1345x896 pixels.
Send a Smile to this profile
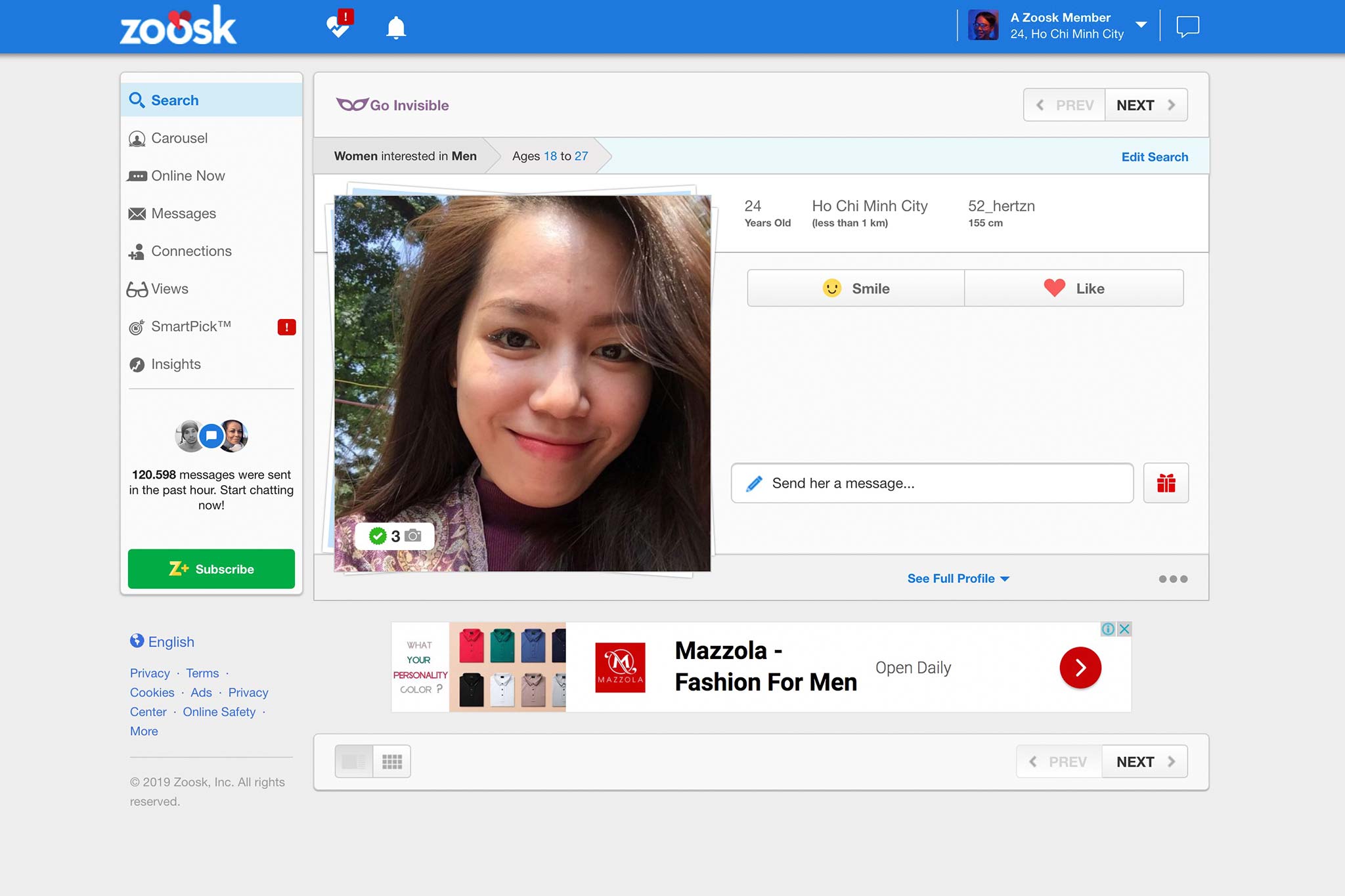(856, 288)
